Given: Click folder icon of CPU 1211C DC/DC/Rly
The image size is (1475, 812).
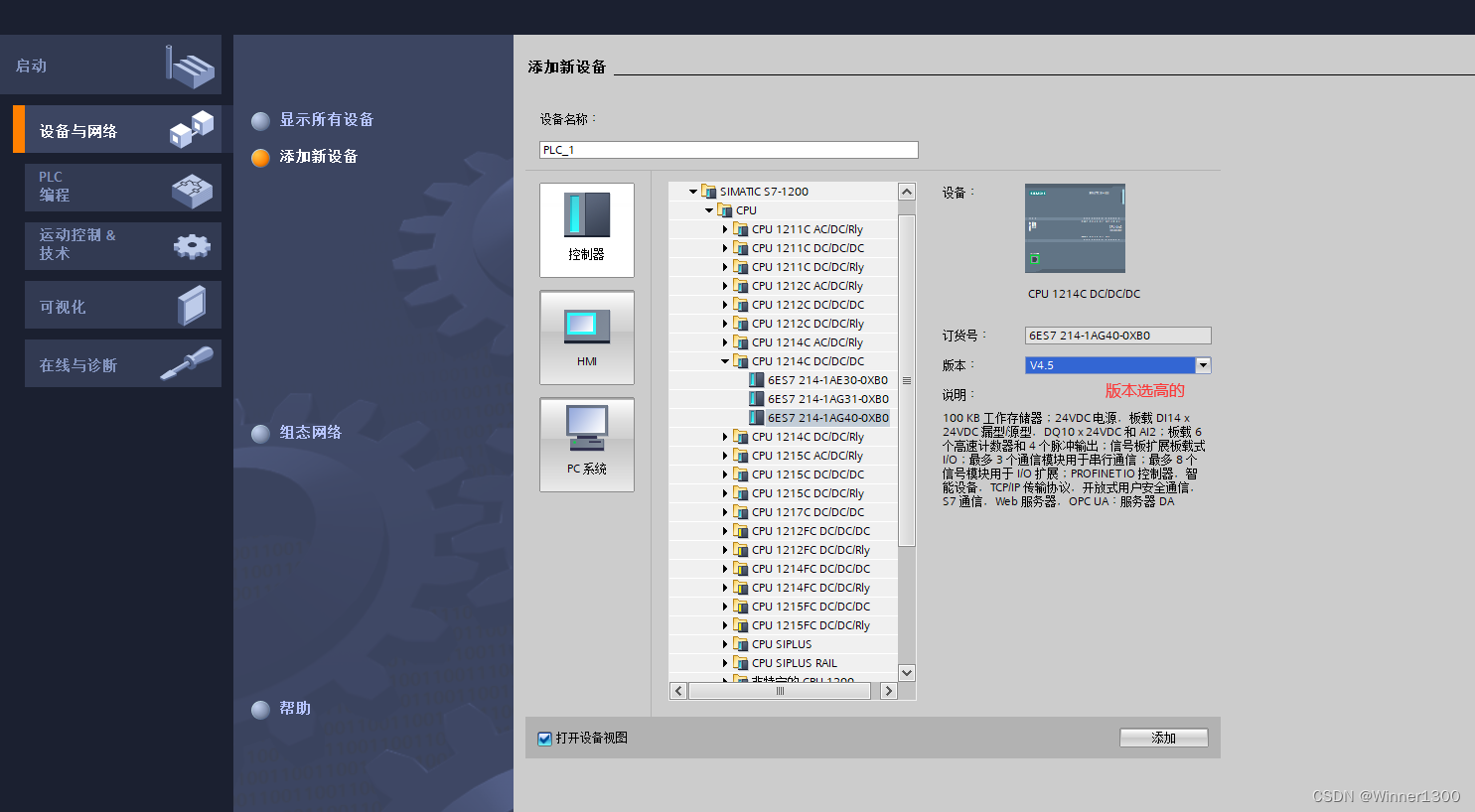Looking at the screenshot, I should (741, 267).
